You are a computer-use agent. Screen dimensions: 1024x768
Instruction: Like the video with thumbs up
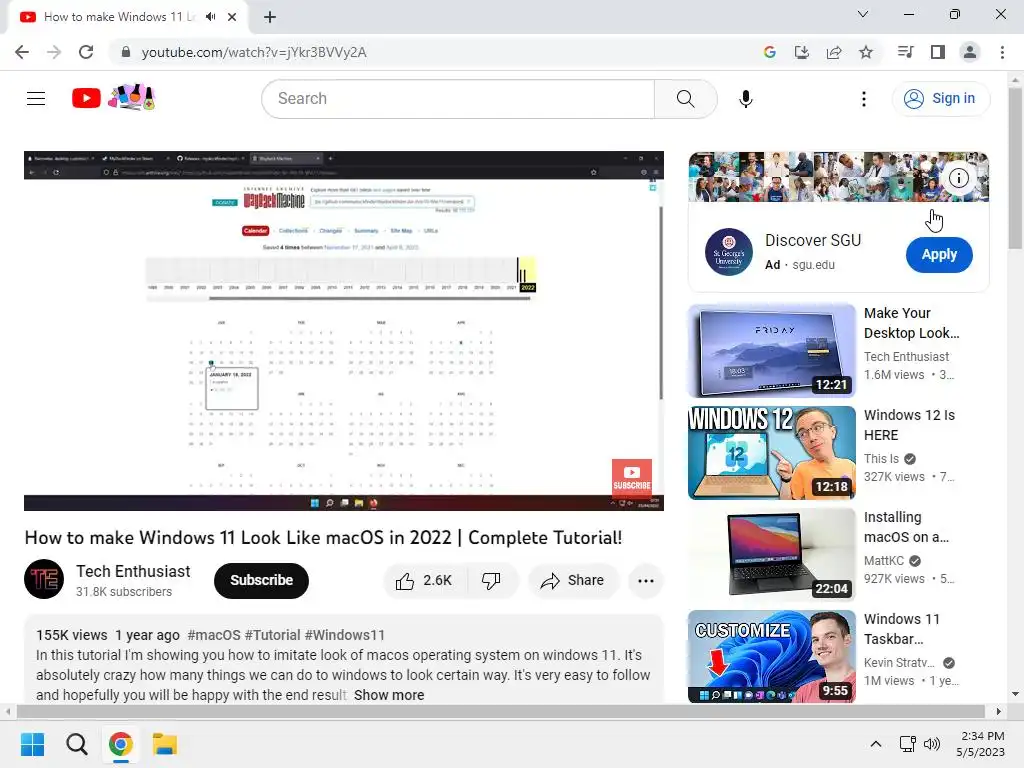pyautogui.click(x=424, y=581)
